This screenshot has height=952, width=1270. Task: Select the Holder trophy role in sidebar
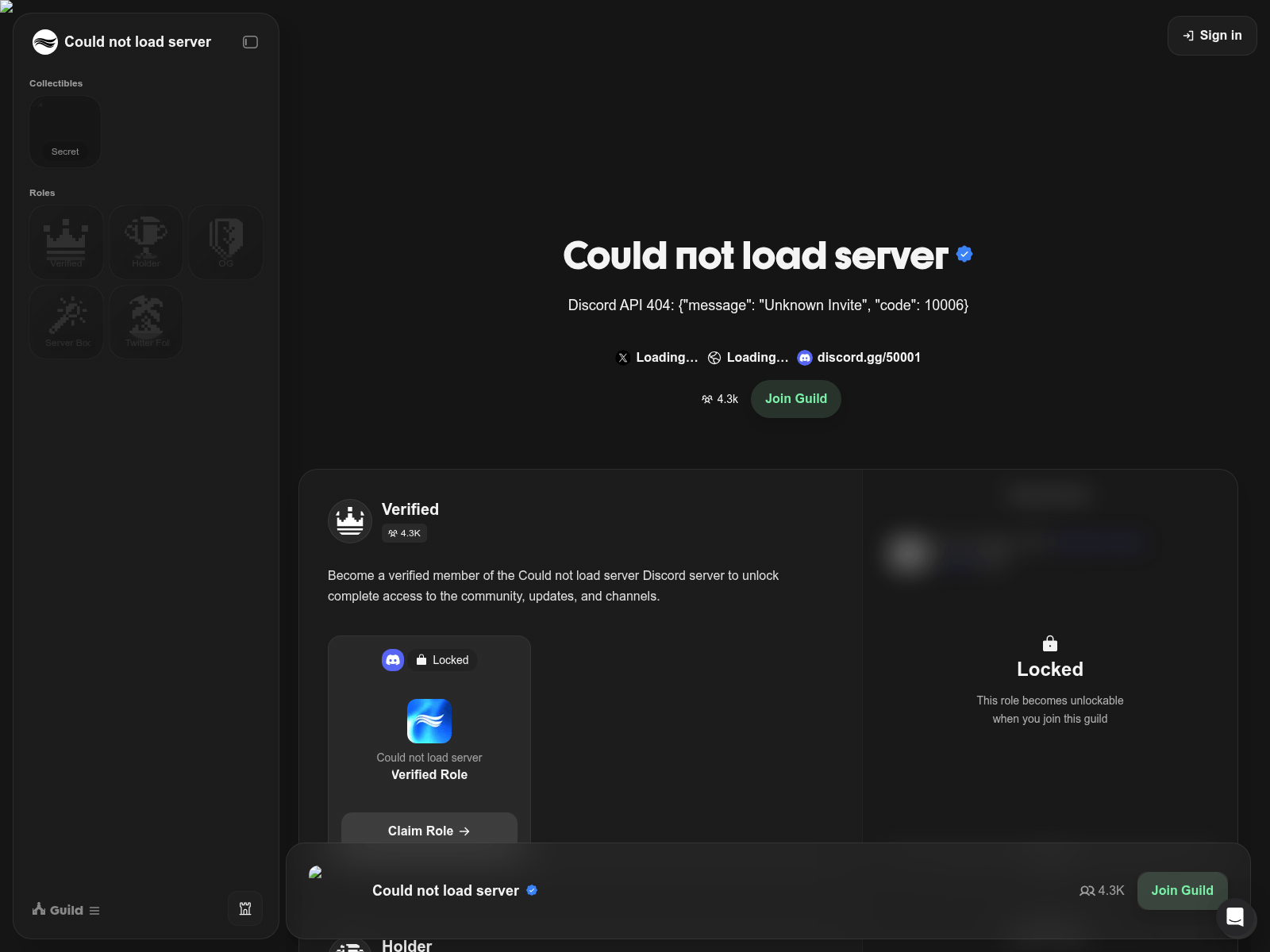(x=146, y=242)
